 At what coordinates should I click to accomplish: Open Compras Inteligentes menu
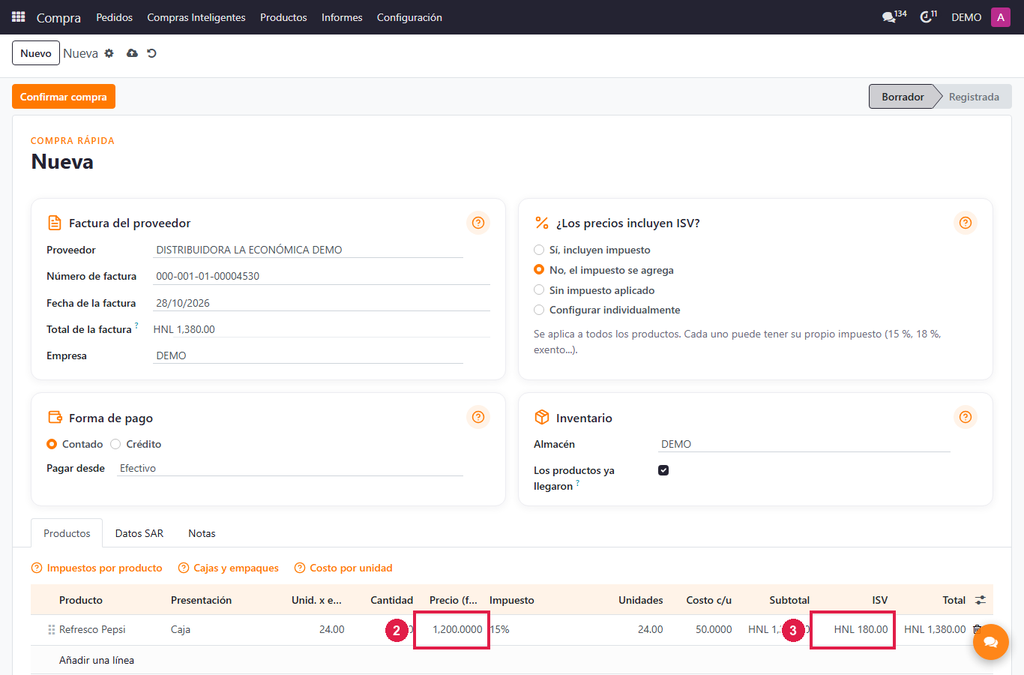pos(196,17)
